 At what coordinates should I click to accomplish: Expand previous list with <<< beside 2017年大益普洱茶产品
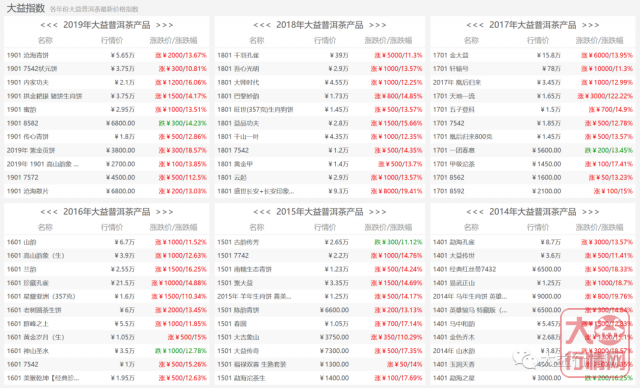pos(475,25)
